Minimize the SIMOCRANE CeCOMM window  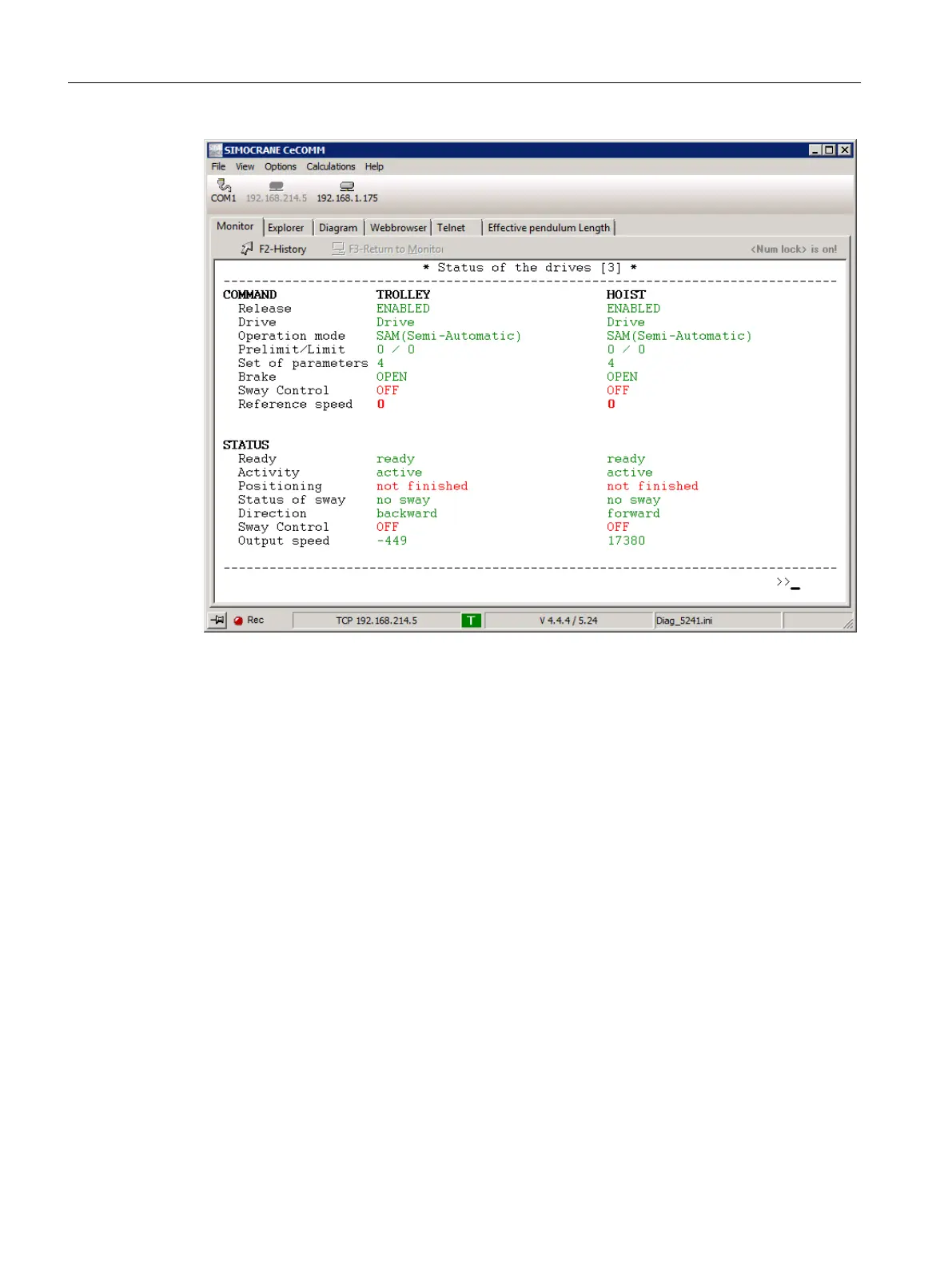[815, 150]
